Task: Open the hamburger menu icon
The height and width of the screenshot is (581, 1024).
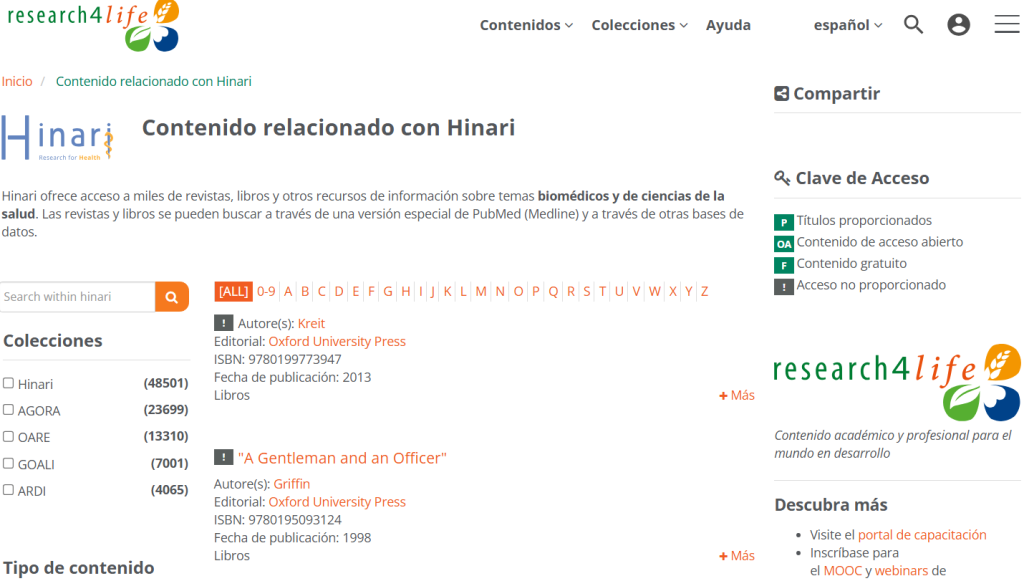Action: [1007, 24]
